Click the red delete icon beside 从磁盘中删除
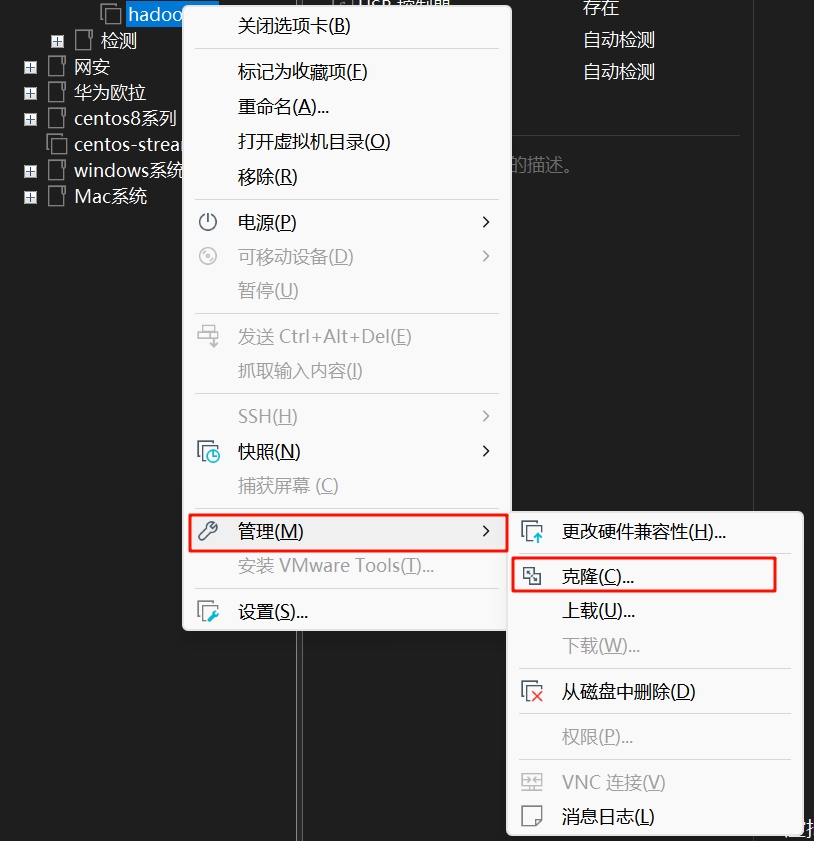Viewport: 814px width, 841px height. pos(532,691)
